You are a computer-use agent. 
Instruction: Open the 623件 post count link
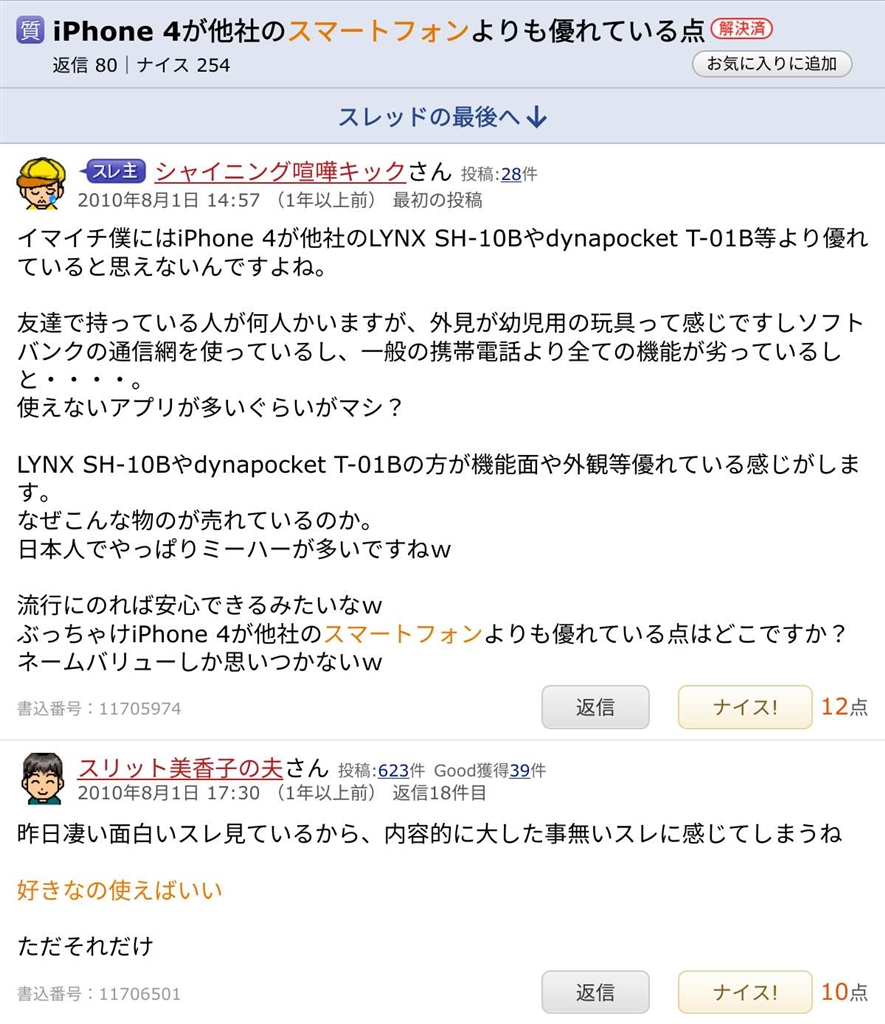393,771
